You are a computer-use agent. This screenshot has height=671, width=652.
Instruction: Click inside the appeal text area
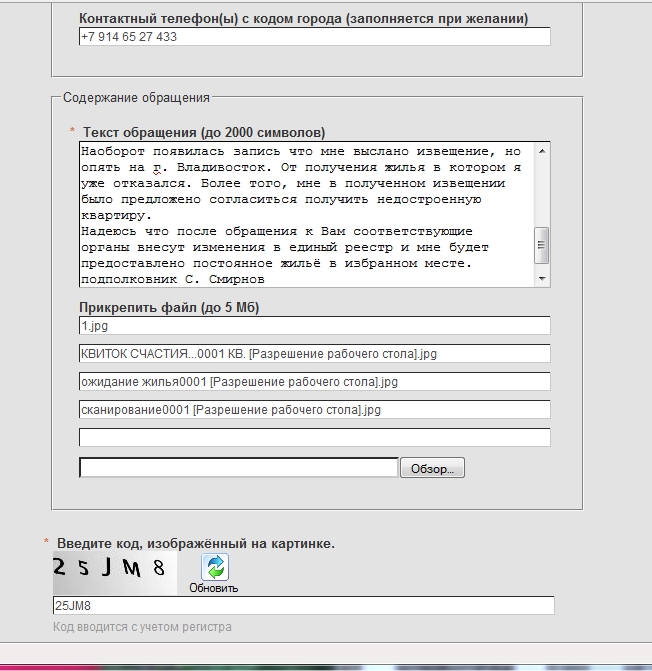click(305, 214)
